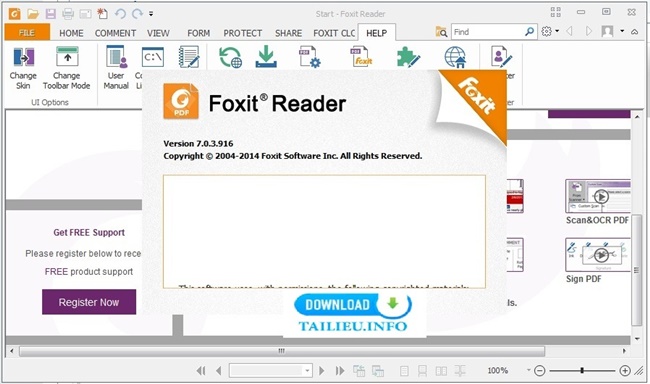Image resolution: width=650 pixels, height=384 pixels.
Task: Click the next view icon in status bar
Action: (x=378, y=370)
